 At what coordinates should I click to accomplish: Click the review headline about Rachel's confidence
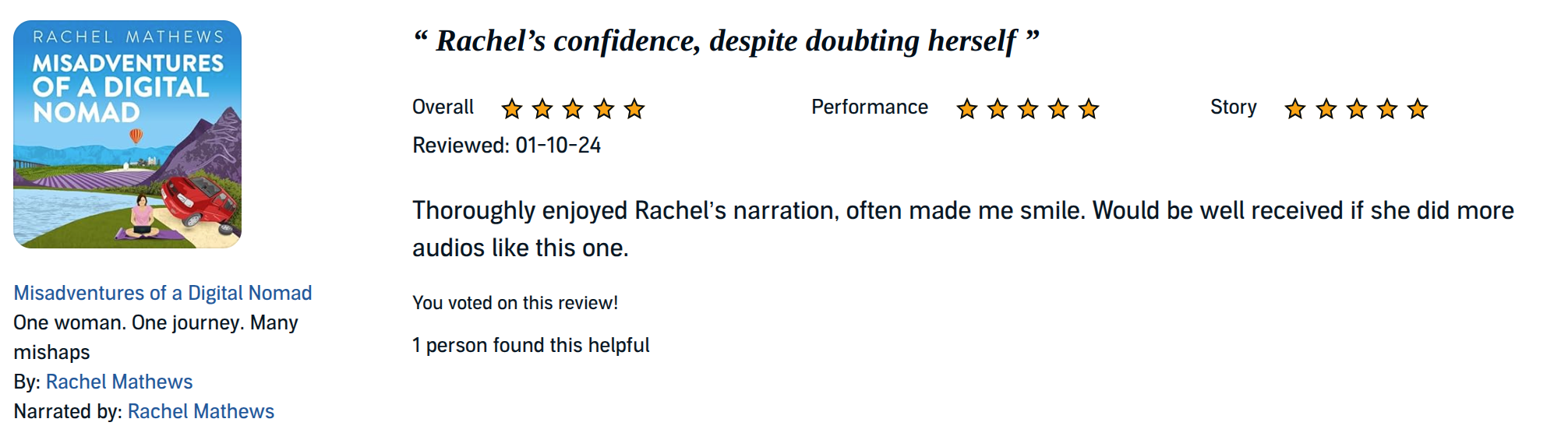click(726, 40)
